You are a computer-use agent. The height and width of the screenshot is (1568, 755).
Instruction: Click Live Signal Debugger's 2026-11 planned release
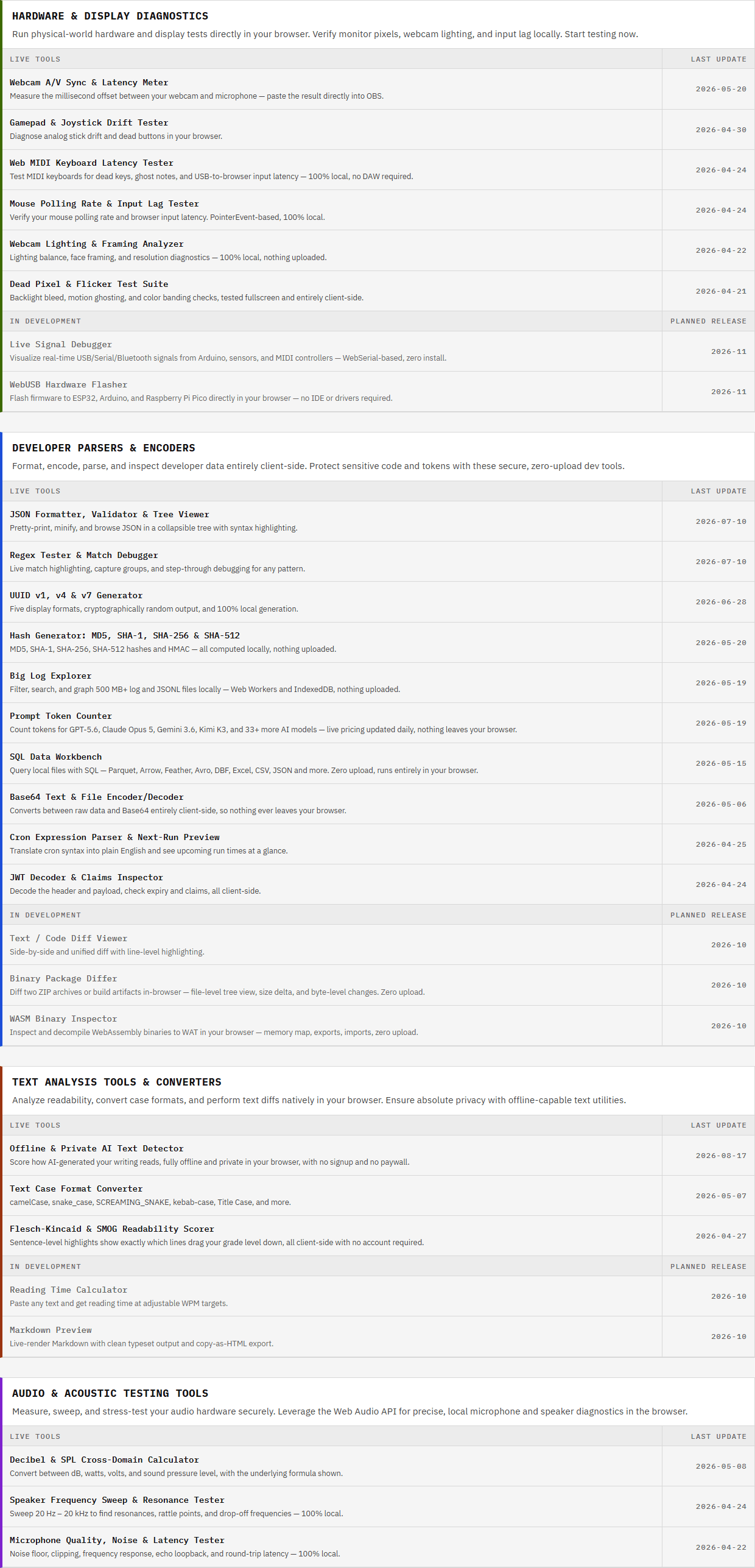click(x=729, y=351)
